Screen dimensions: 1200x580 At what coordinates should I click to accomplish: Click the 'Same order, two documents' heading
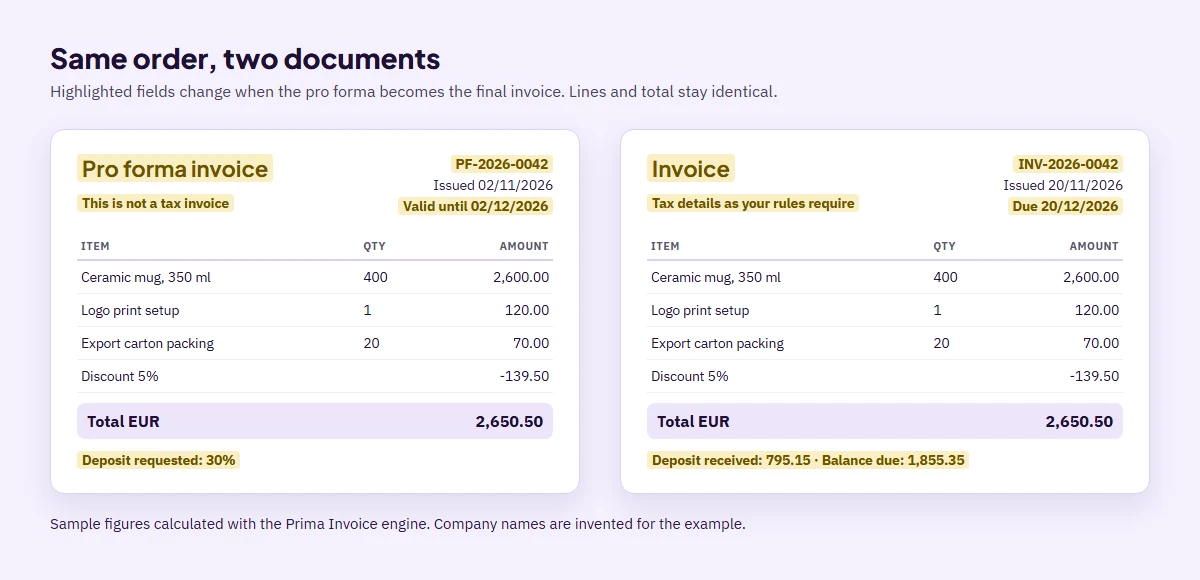(245, 58)
